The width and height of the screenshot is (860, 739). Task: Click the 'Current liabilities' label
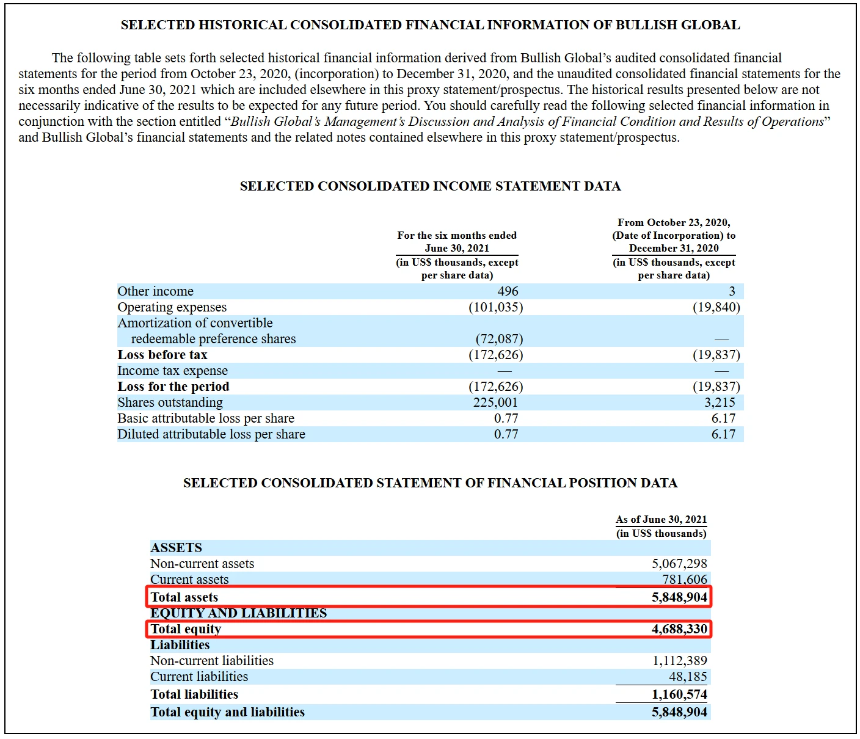point(199,677)
